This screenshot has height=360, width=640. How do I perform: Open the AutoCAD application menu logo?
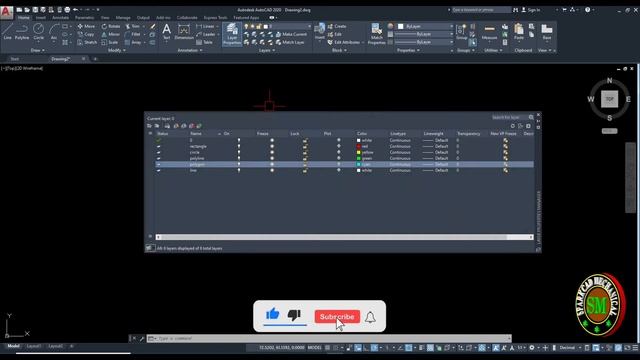click(6, 12)
